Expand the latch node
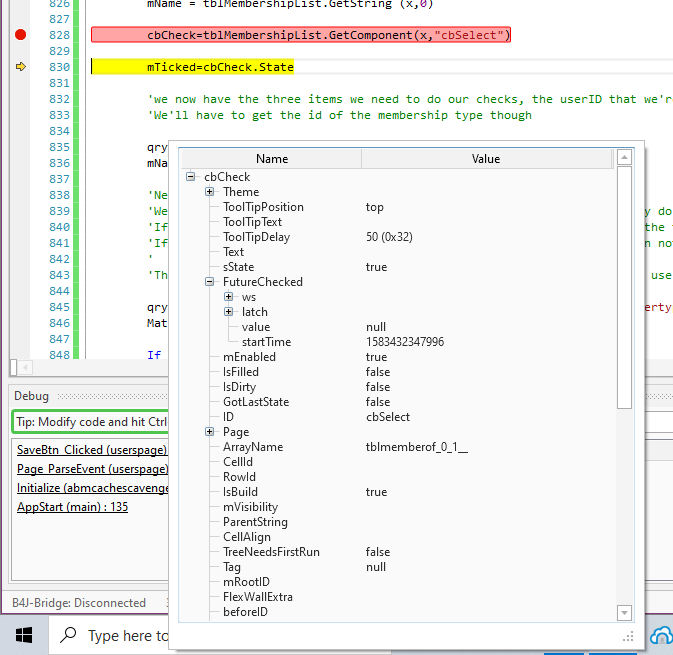673x655 pixels. click(x=228, y=312)
